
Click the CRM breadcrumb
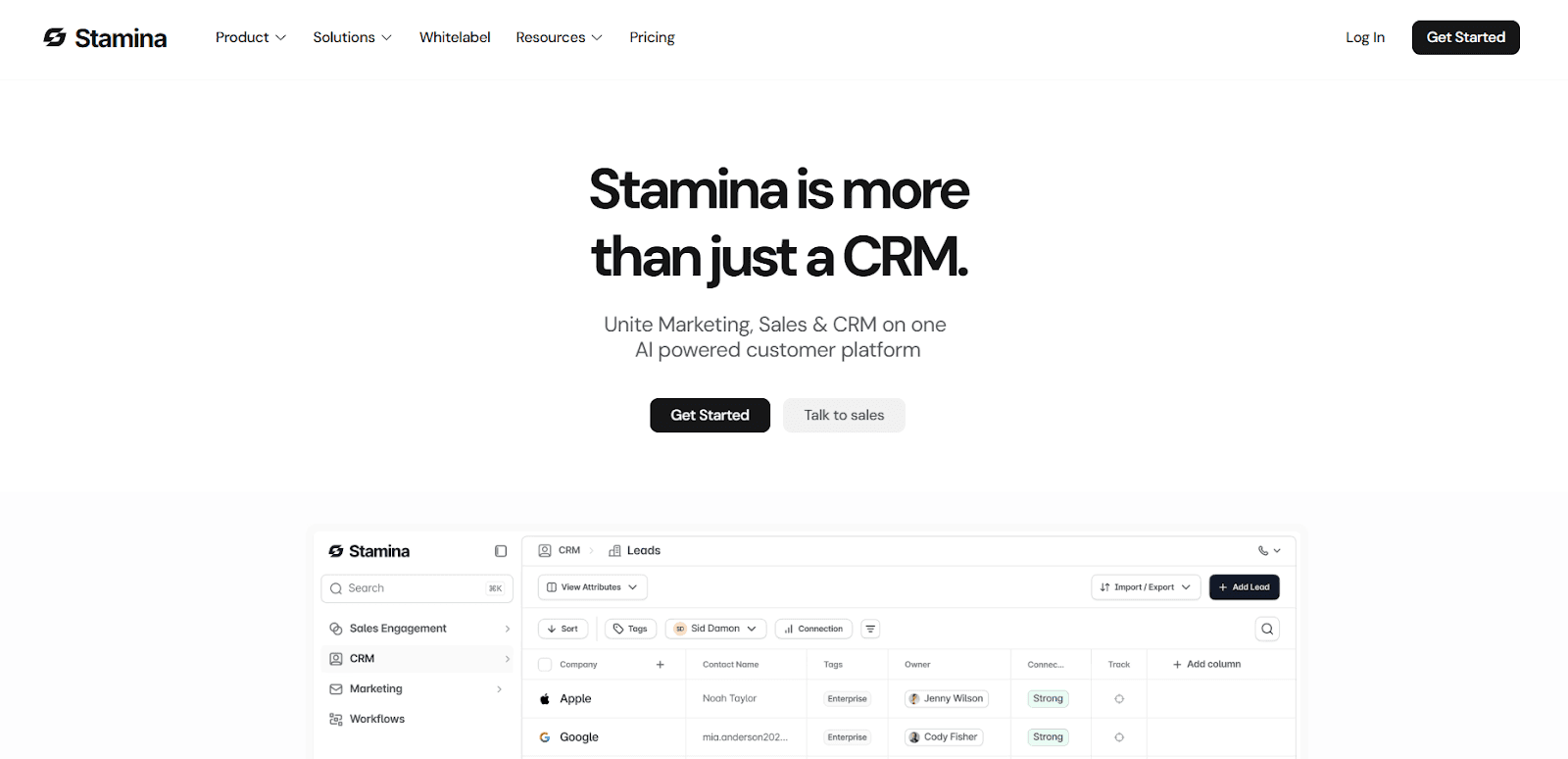pyautogui.click(x=560, y=550)
